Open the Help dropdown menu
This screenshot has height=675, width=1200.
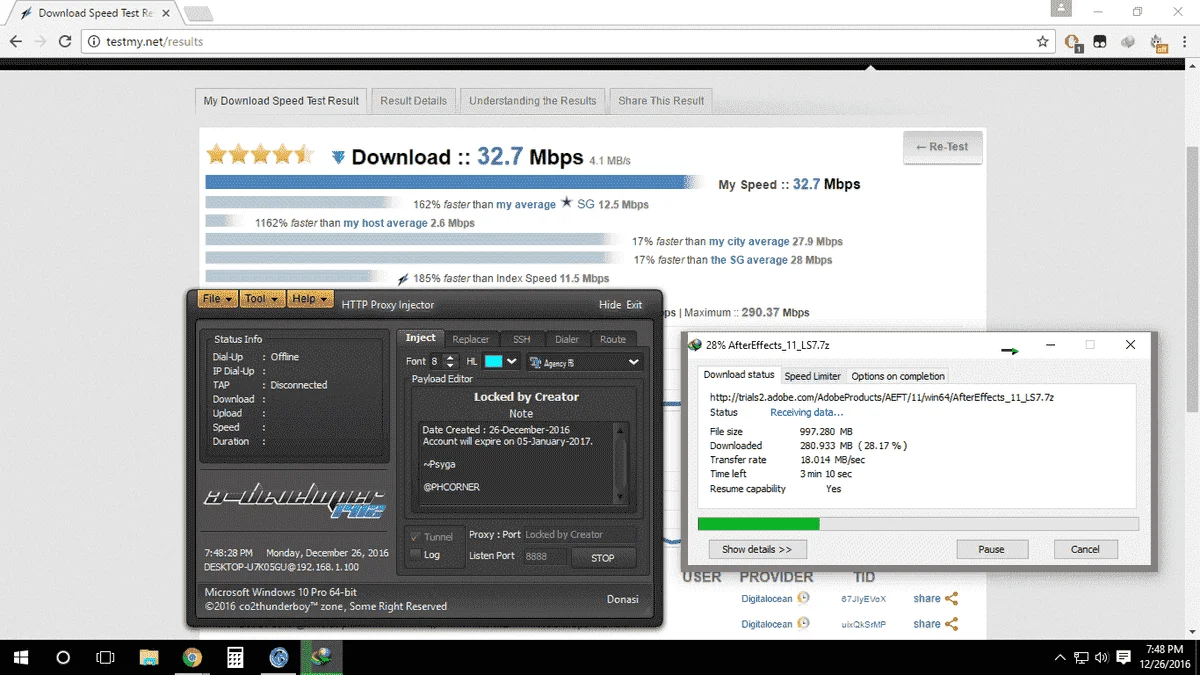click(x=308, y=299)
